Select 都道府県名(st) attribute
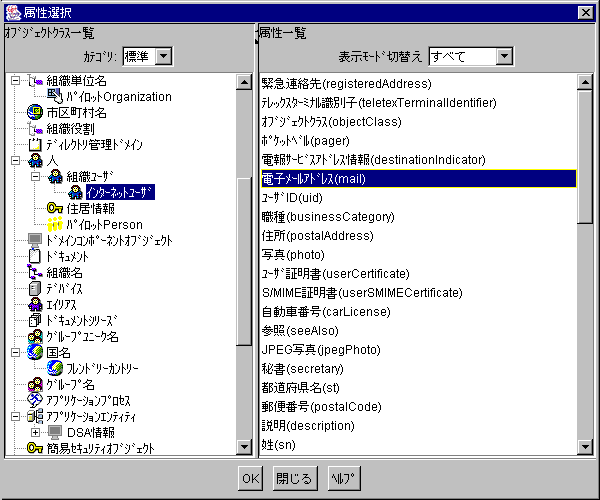 (x=418, y=388)
